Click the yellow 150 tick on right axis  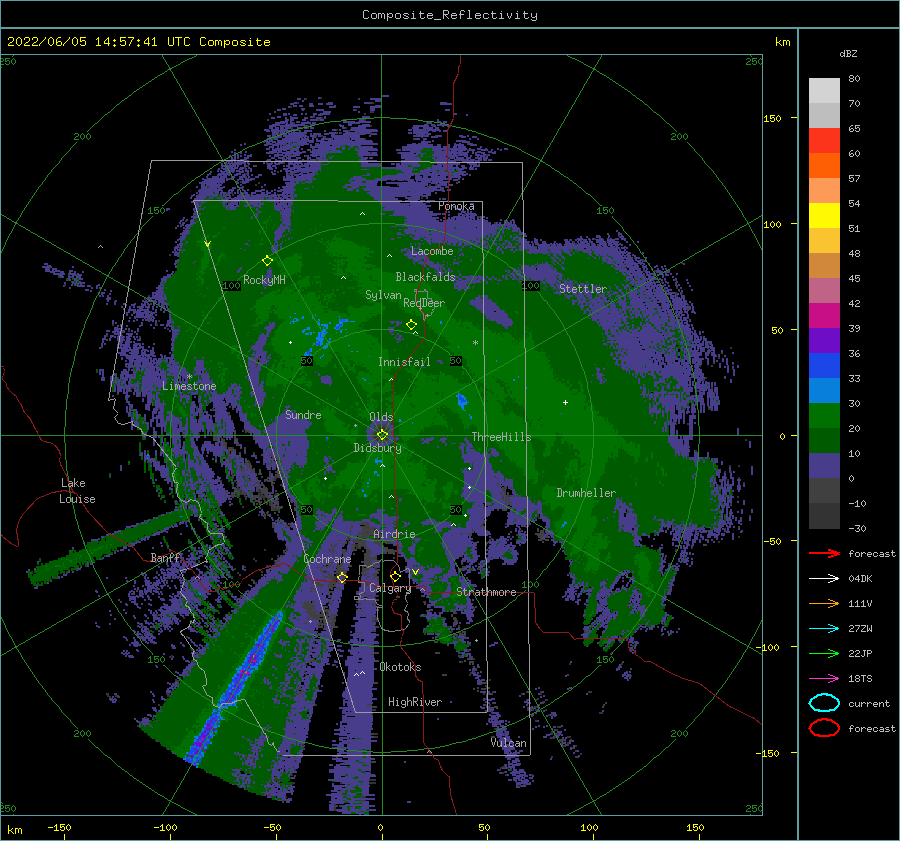pyautogui.click(x=772, y=118)
